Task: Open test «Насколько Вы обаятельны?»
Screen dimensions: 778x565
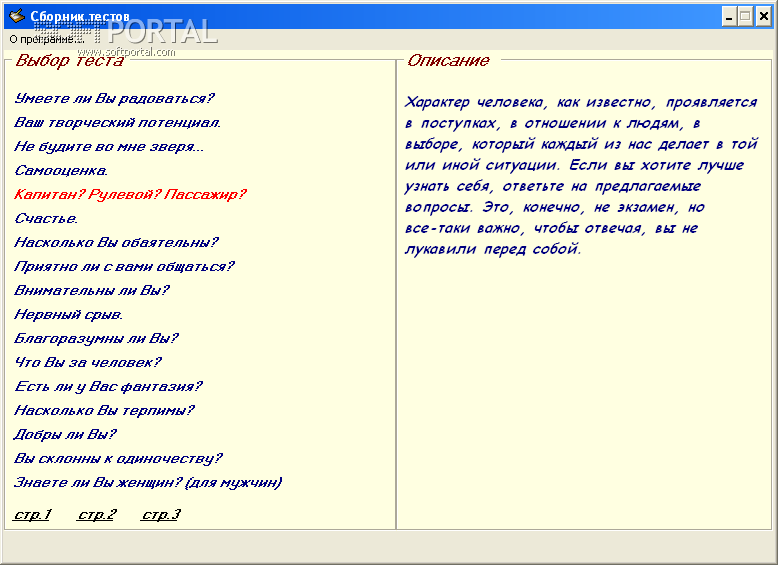Action: tap(116, 243)
